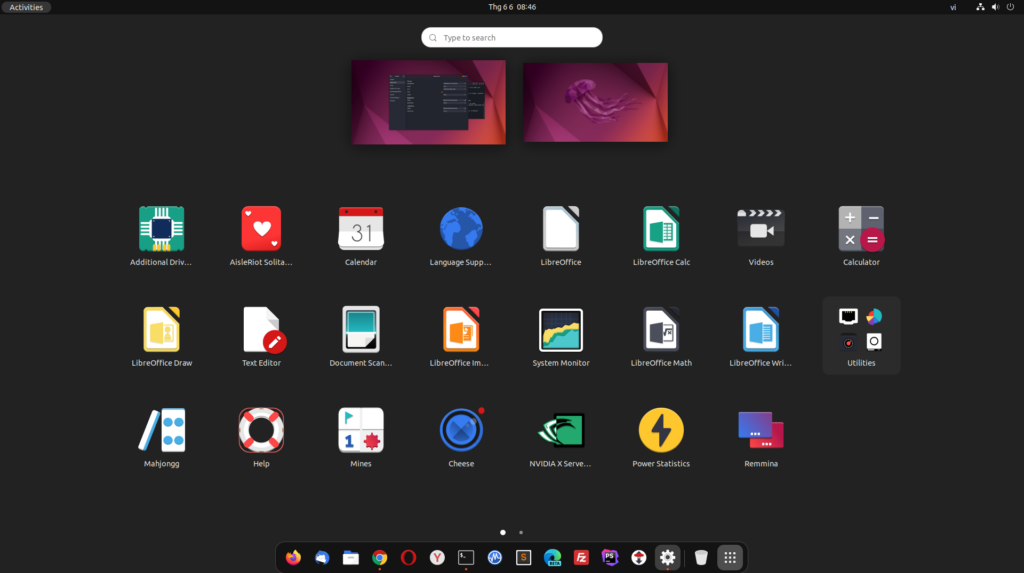Start the Mahjongg game
The width and height of the screenshot is (1024, 573).
coord(161,431)
